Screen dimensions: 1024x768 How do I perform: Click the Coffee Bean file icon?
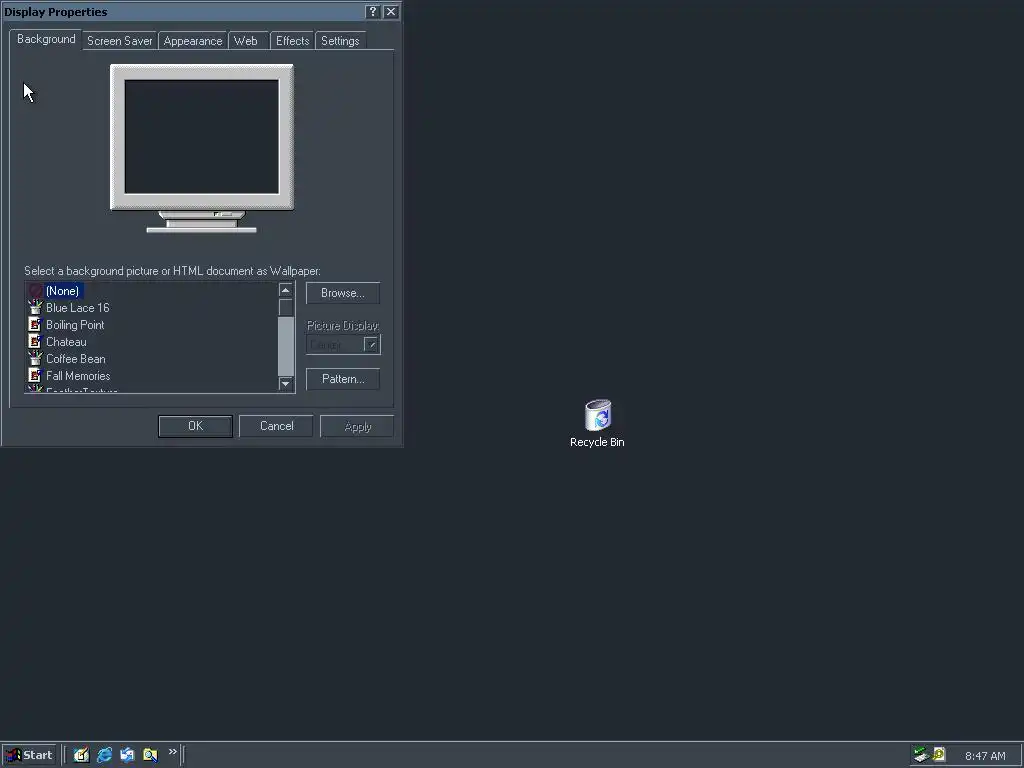tap(35, 359)
